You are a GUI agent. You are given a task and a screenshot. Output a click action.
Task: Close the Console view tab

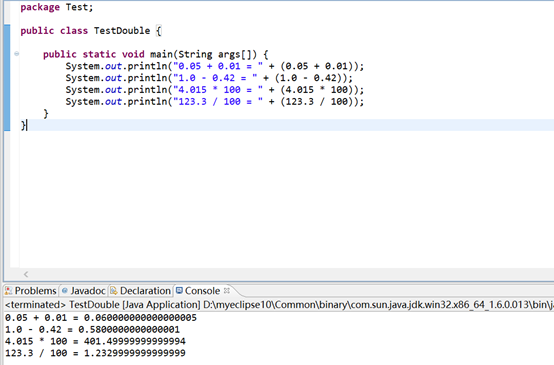pos(227,290)
